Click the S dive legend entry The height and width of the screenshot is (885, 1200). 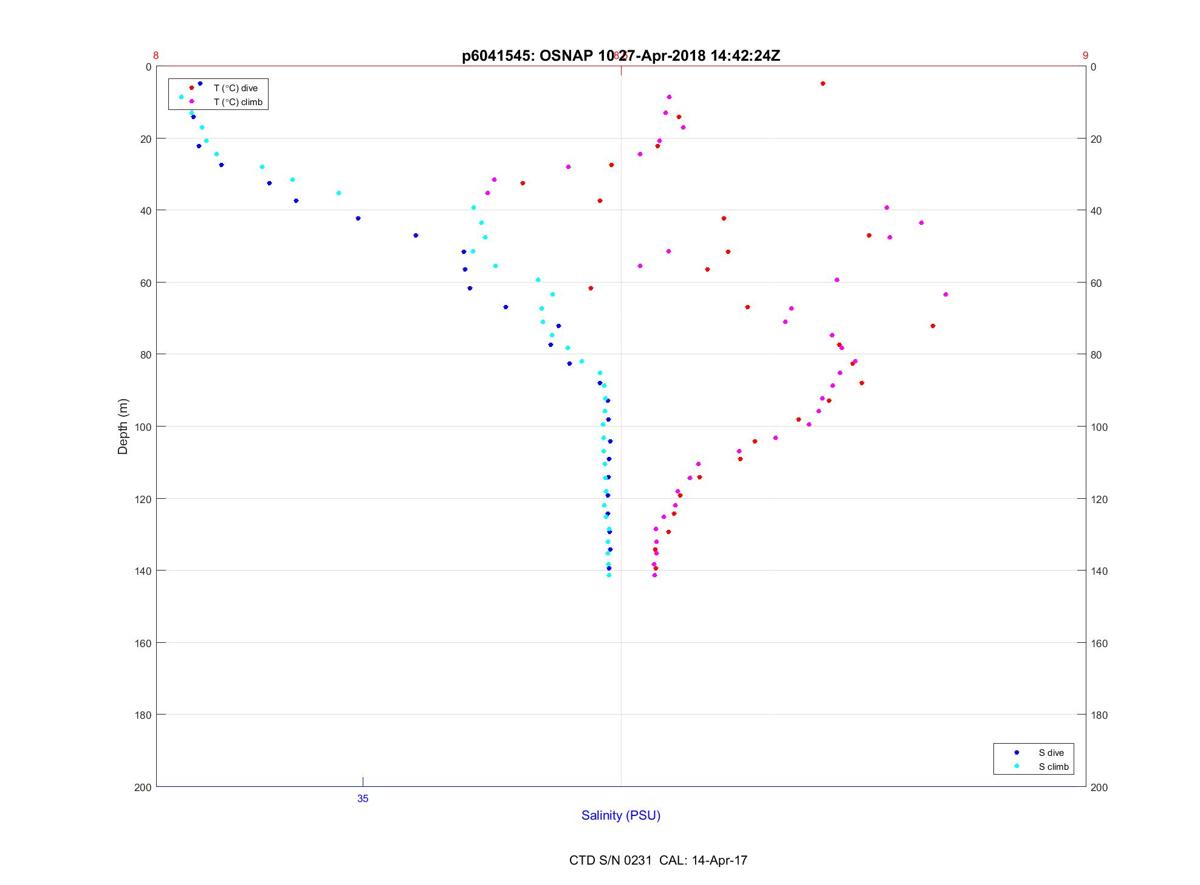coord(1050,752)
